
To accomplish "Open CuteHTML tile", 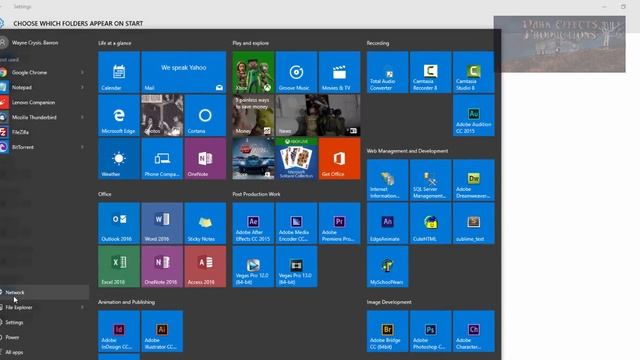I will pyautogui.click(x=431, y=224).
